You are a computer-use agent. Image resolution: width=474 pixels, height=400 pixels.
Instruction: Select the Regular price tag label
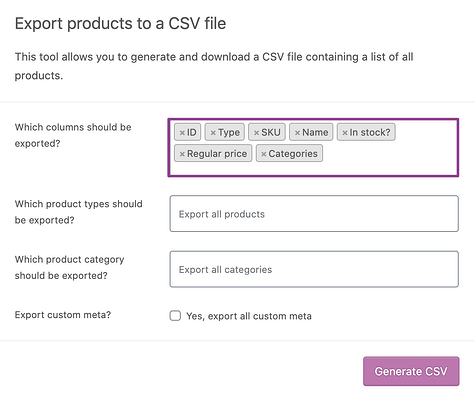tap(217, 154)
